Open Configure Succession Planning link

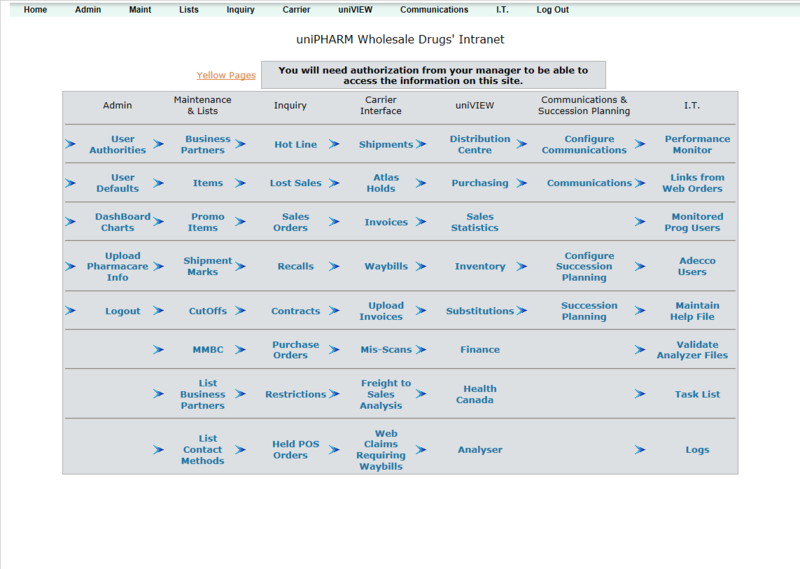tap(585, 266)
